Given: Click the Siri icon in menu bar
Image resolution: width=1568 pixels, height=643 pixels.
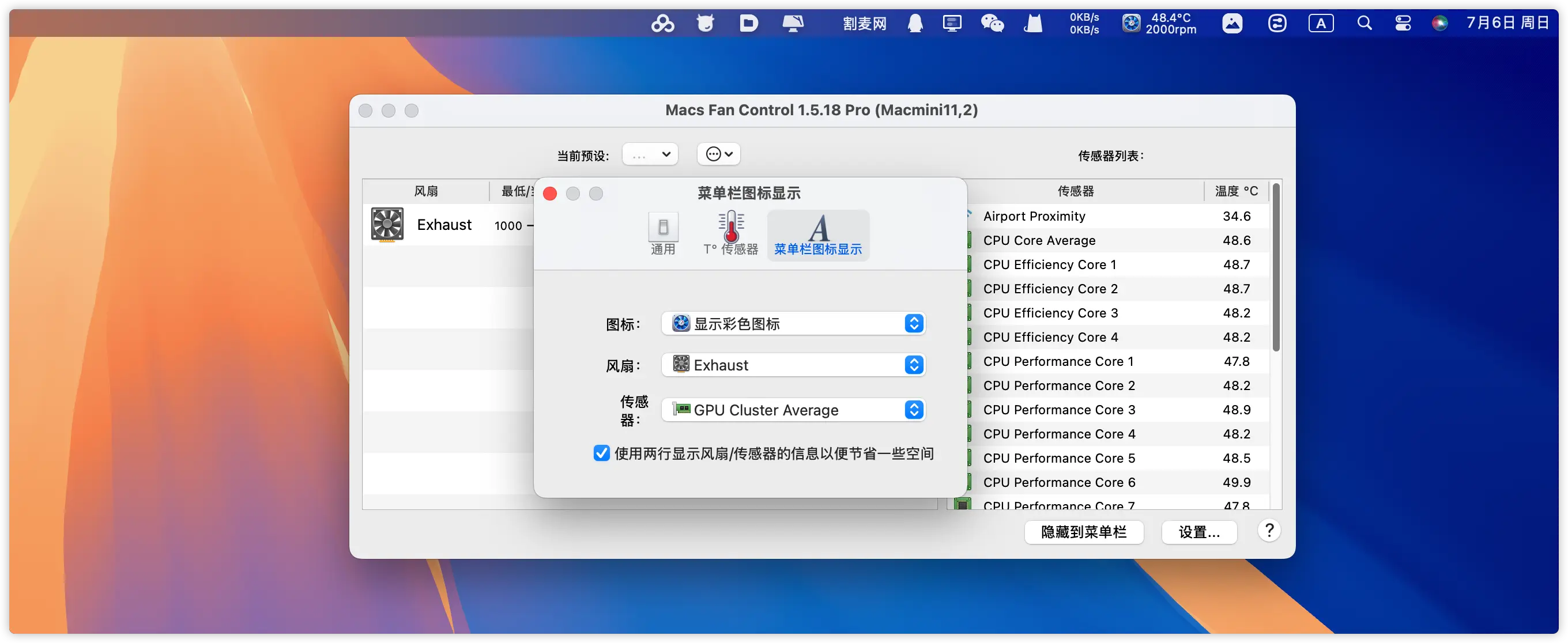Looking at the screenshot, I should click(1439, 23).
